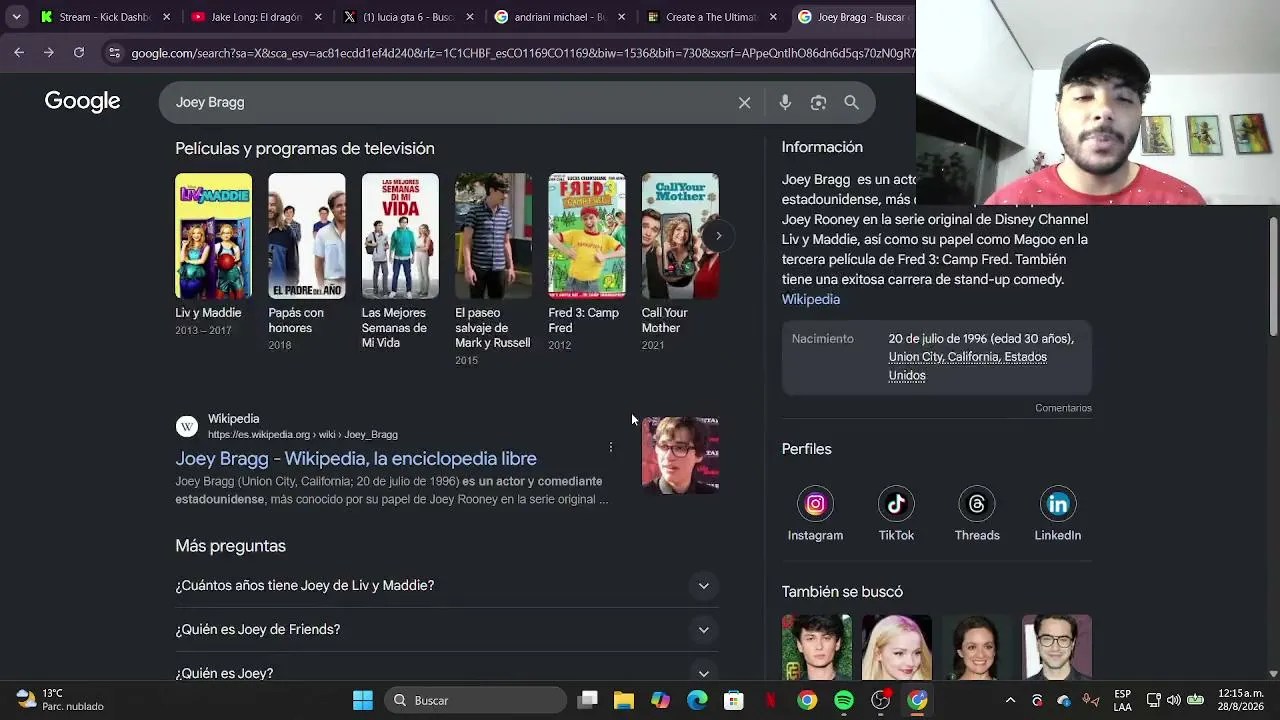Clear the Joey Bragg search query
This screenshot has height=720, width=1280.
744,102
